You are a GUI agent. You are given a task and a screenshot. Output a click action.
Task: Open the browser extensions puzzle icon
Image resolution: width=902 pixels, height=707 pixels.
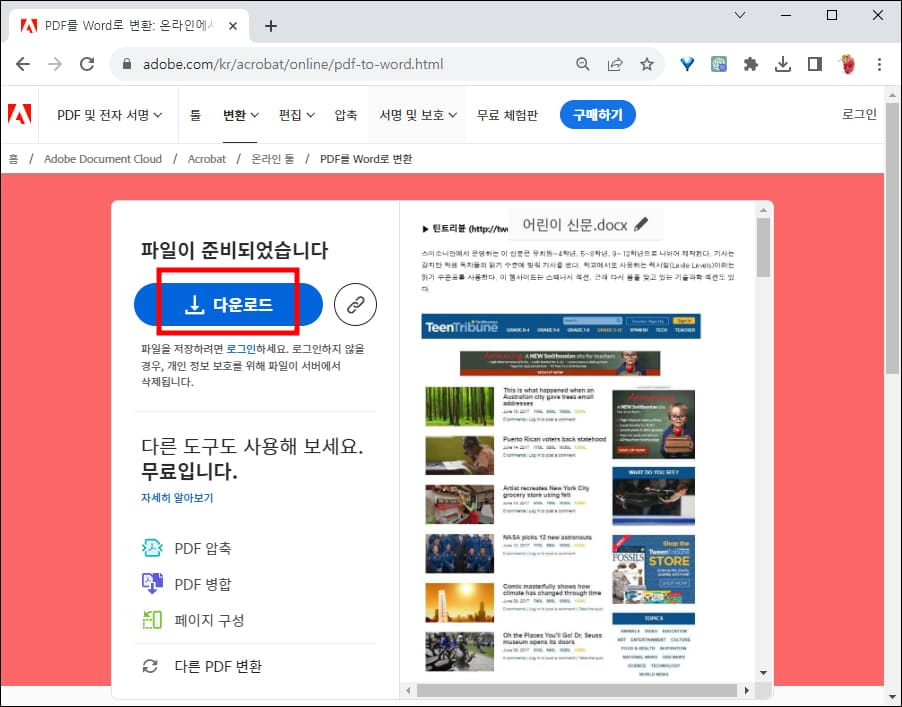751,62
